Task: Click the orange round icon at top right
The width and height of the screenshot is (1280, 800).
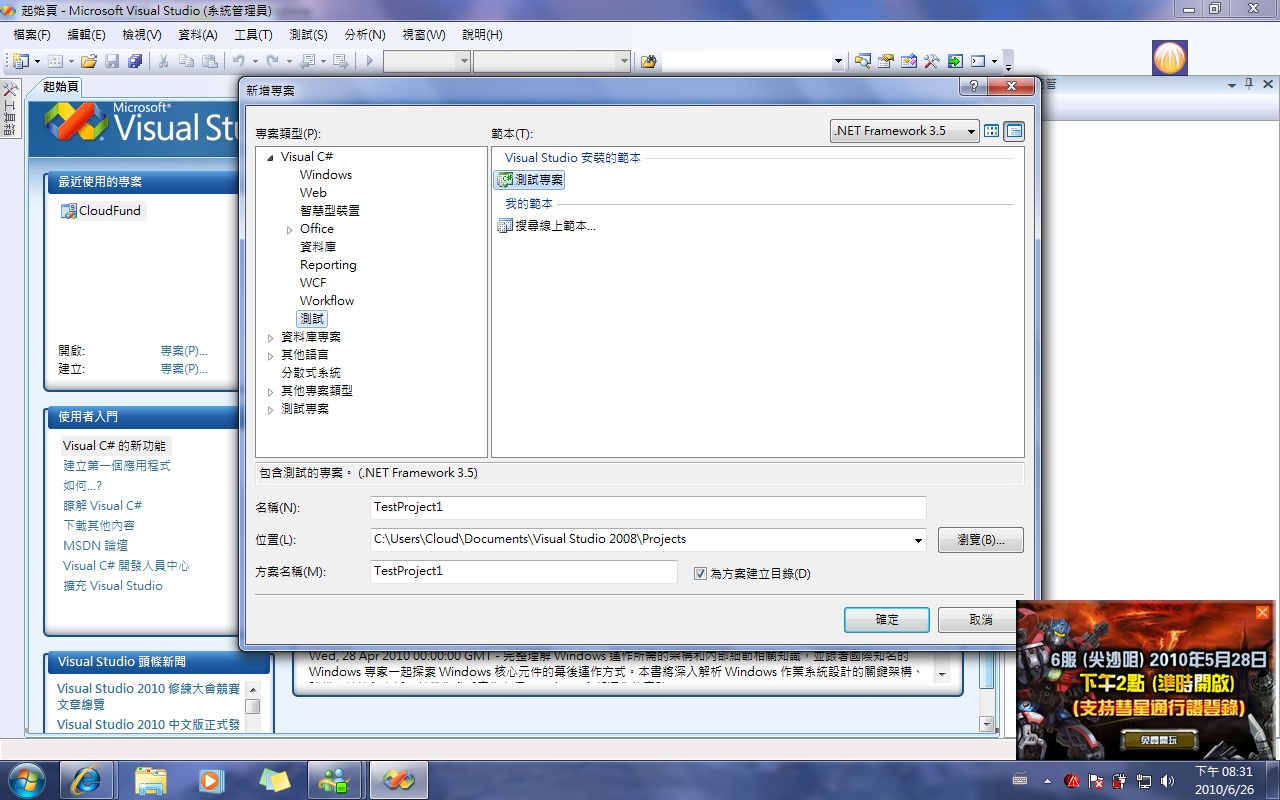Action: [1169, 57]
